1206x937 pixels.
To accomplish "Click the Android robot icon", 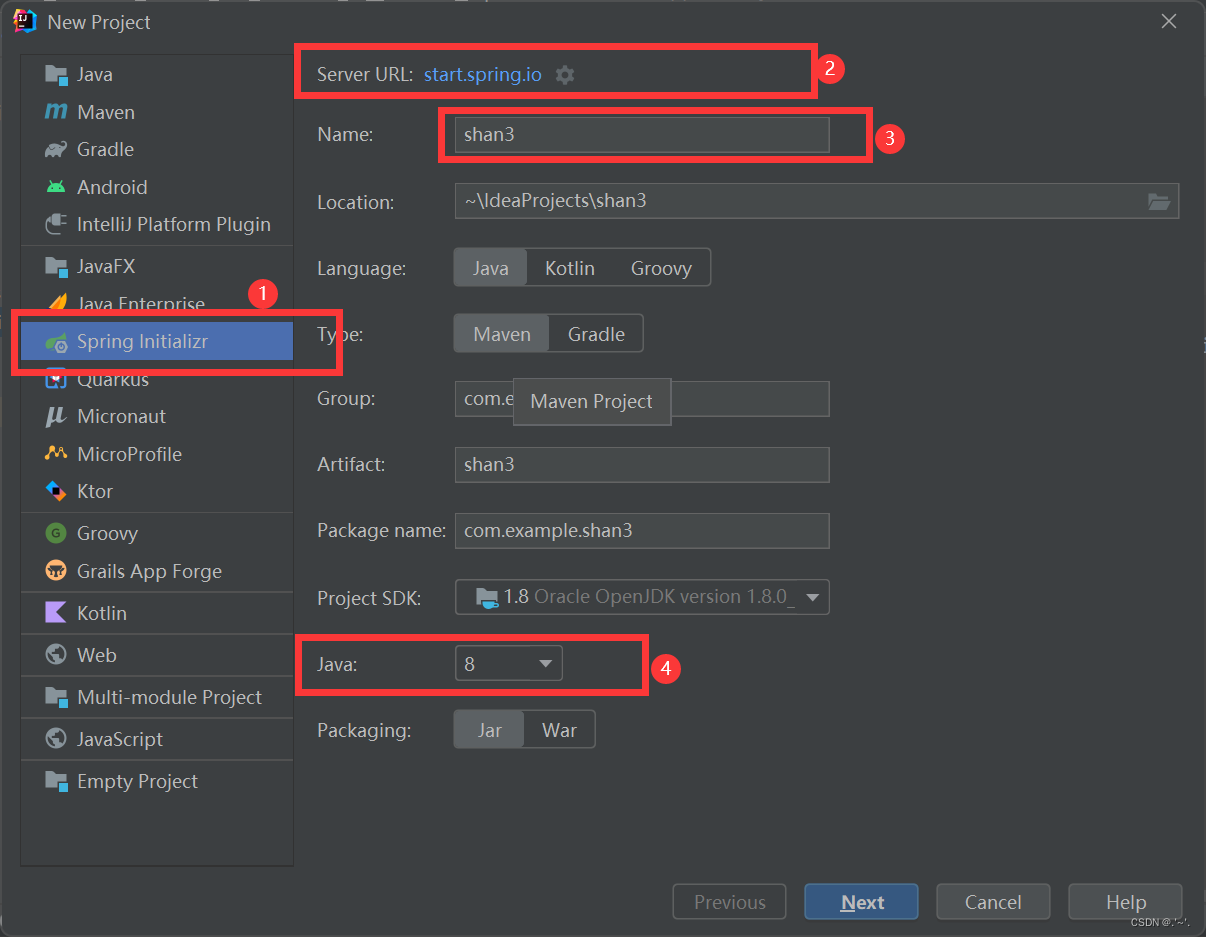I will [56, 187].
